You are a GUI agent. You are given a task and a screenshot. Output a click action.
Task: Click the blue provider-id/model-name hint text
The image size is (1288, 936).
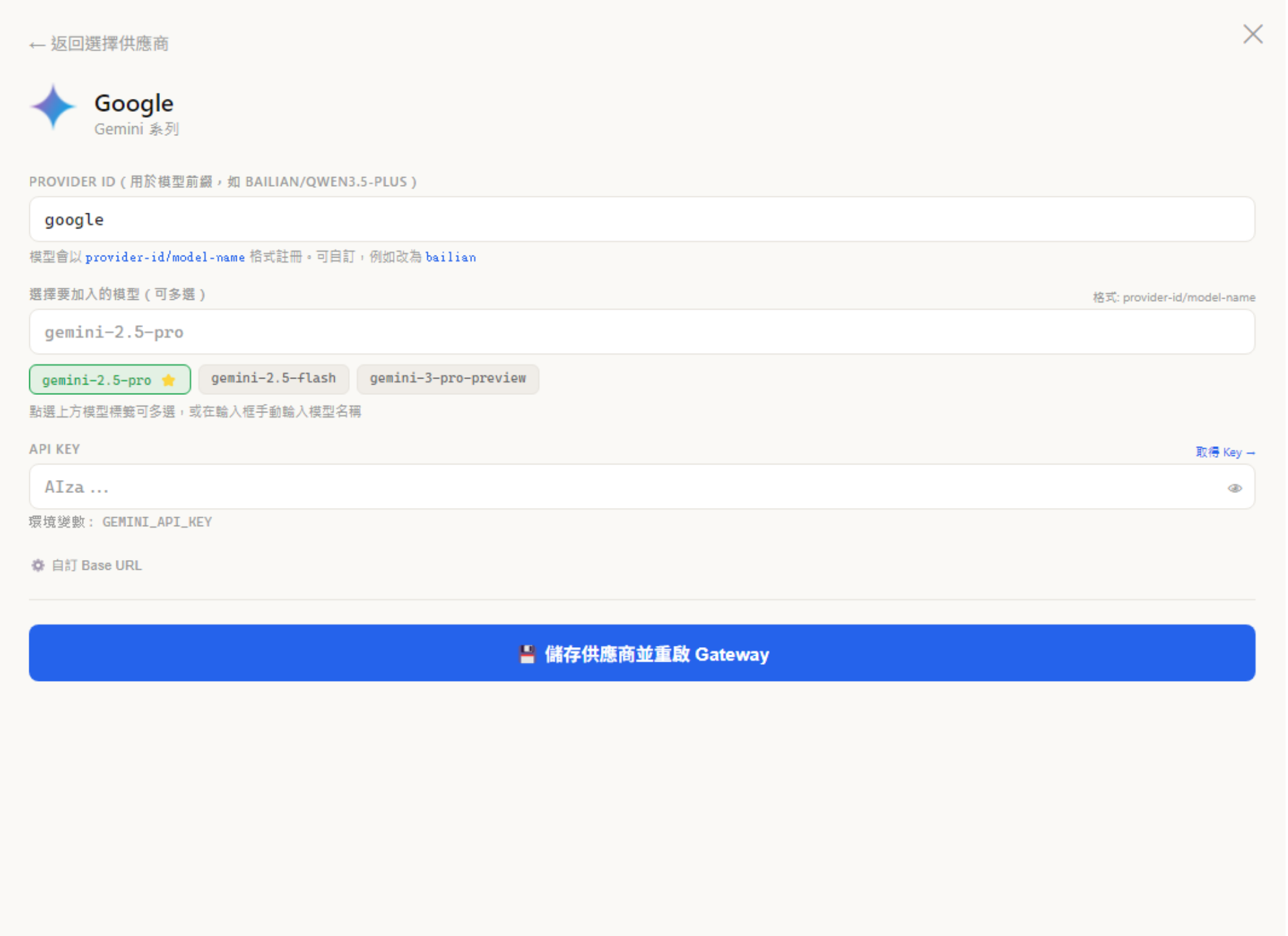pos(165,258)
